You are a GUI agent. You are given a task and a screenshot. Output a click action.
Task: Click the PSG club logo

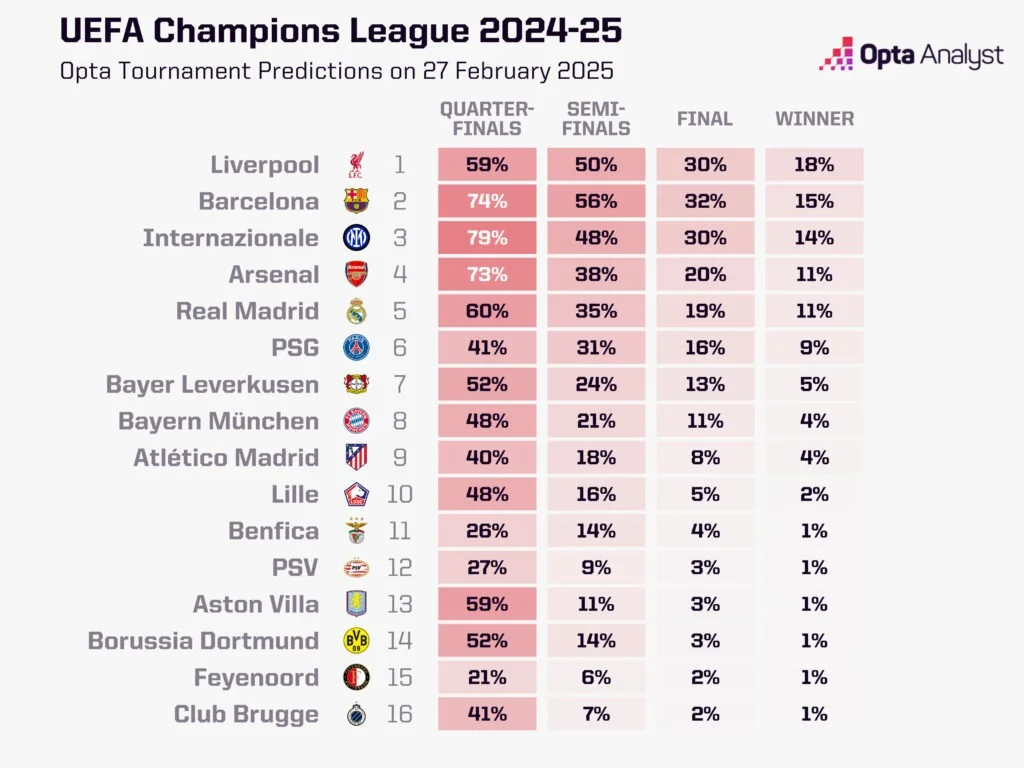pyautogui.click(x=356, y=348)
